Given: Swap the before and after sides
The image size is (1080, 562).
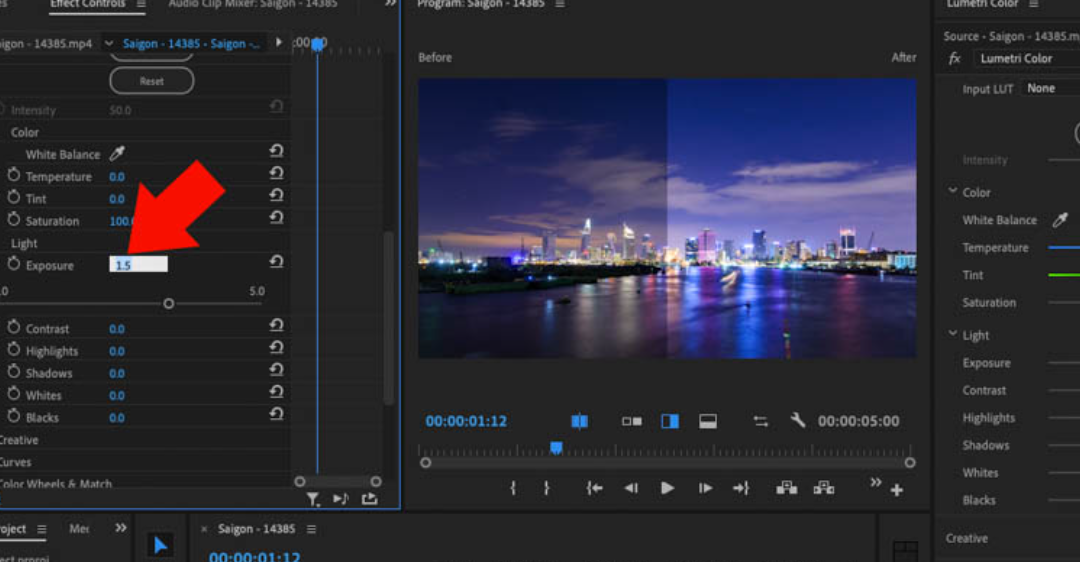Looking at the screenshot, I should click(760, 421).
